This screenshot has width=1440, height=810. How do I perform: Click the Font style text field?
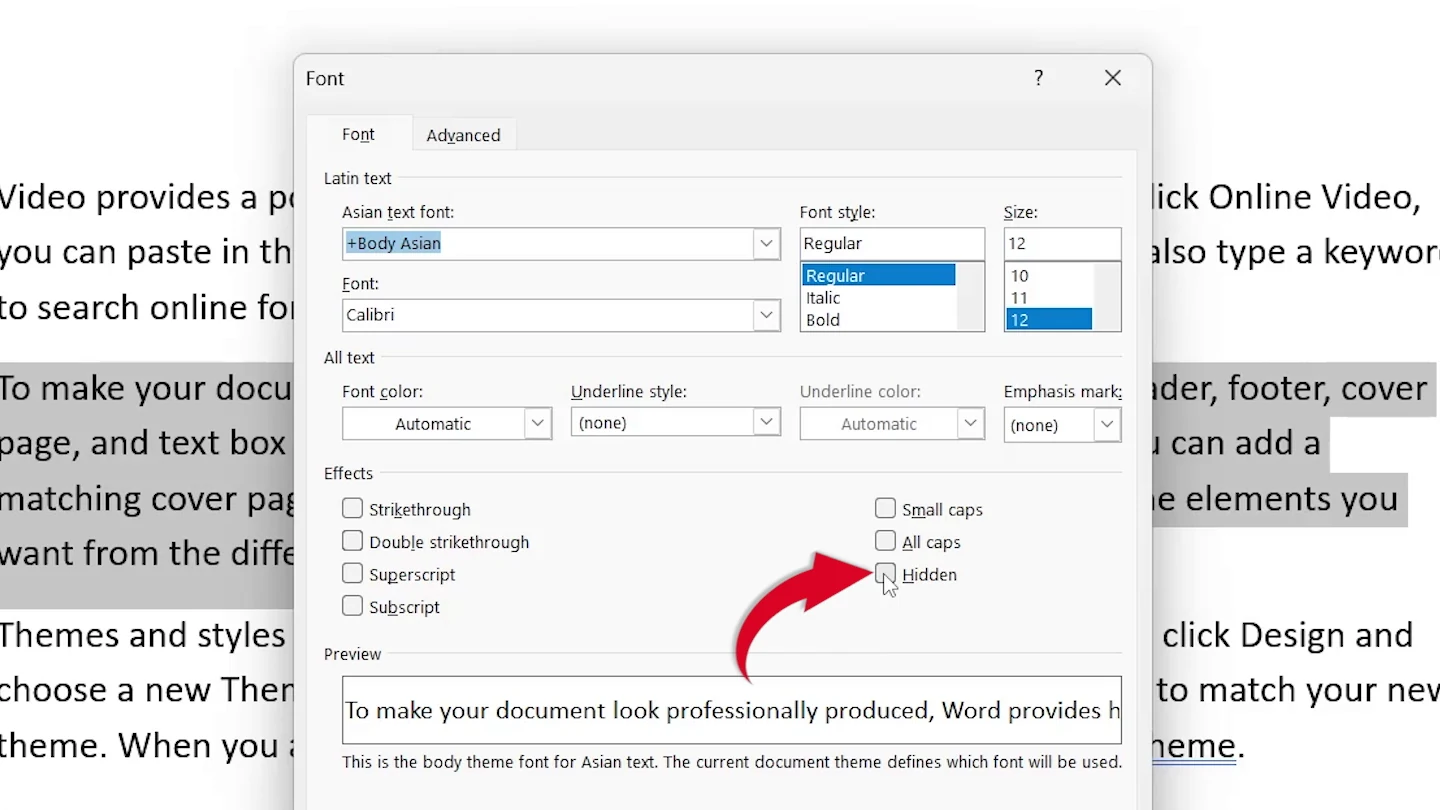(892, 243)
